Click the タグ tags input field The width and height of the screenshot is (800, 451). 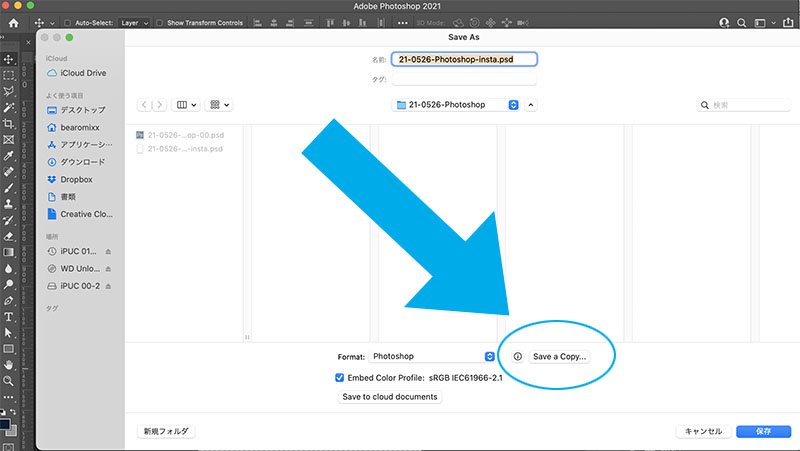point(464,80)
